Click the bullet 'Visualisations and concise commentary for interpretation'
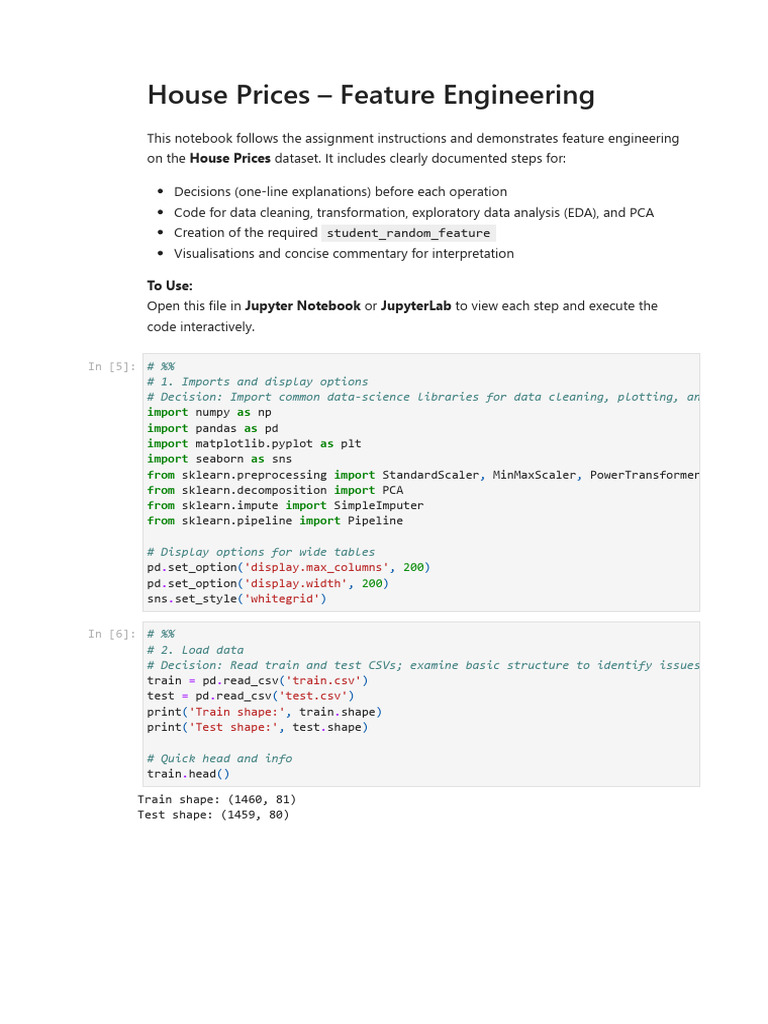Viewport: 768px width, 1024px height. (344, 253)
